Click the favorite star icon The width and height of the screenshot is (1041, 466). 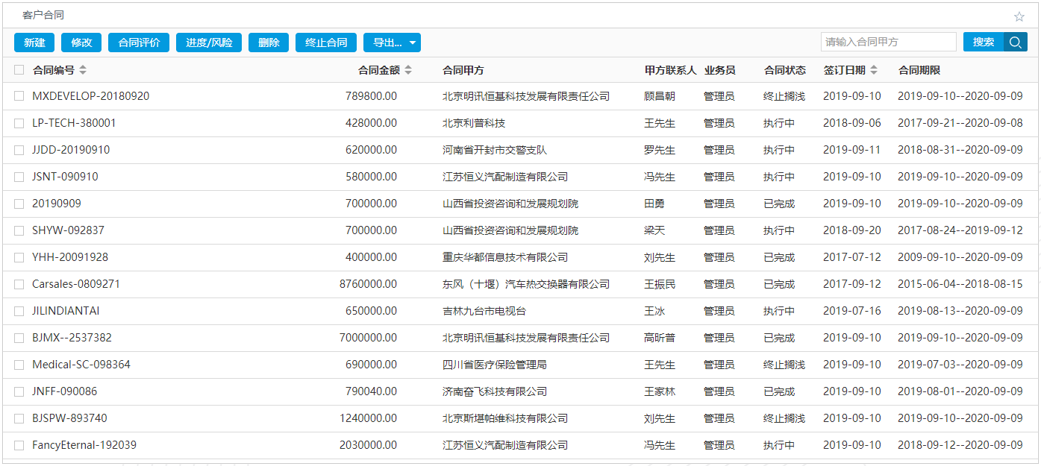point(1018,17)
